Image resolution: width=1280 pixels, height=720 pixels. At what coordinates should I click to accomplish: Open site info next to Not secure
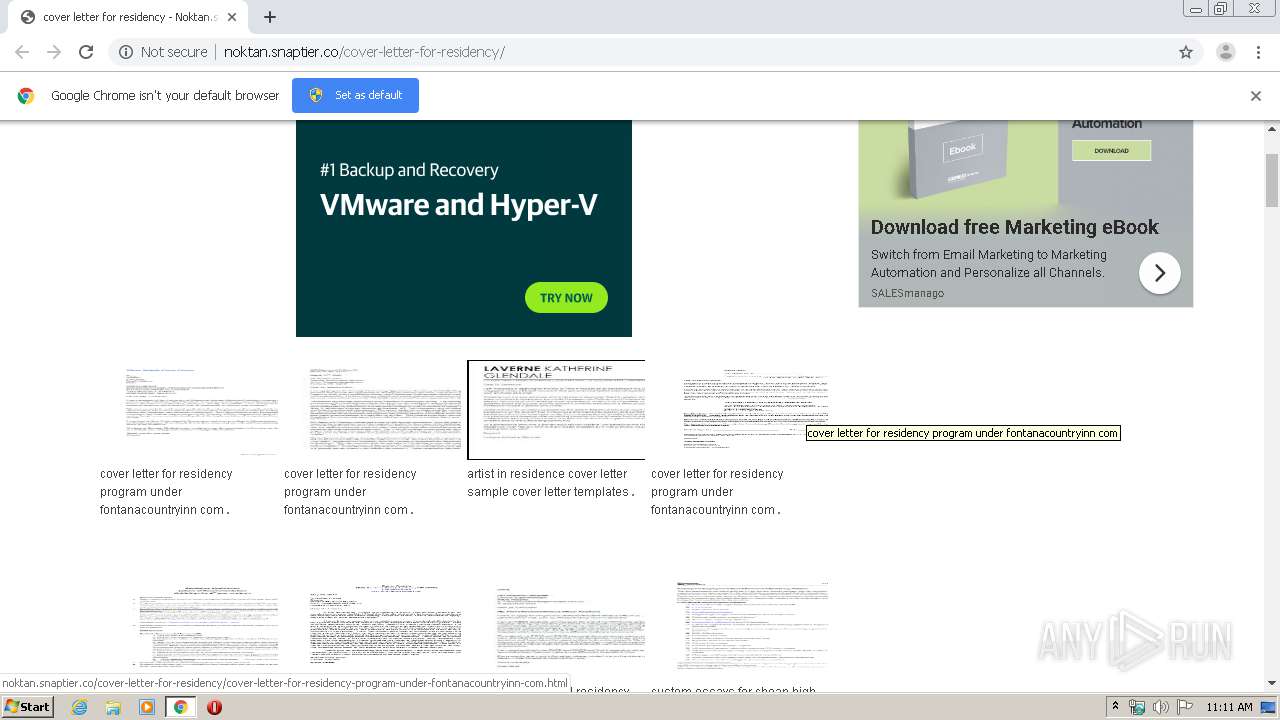(126, 52)
